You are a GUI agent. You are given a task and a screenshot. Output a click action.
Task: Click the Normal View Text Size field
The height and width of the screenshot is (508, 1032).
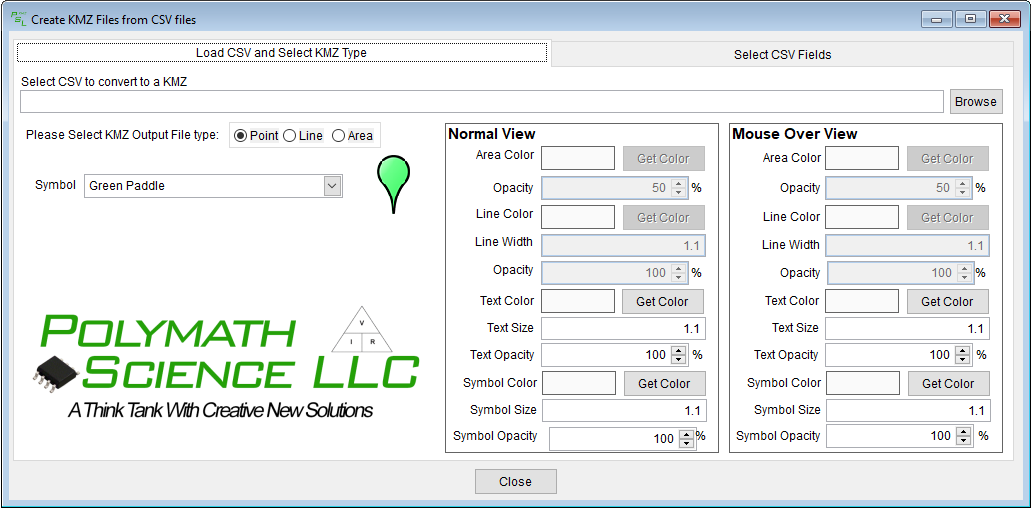624,328
